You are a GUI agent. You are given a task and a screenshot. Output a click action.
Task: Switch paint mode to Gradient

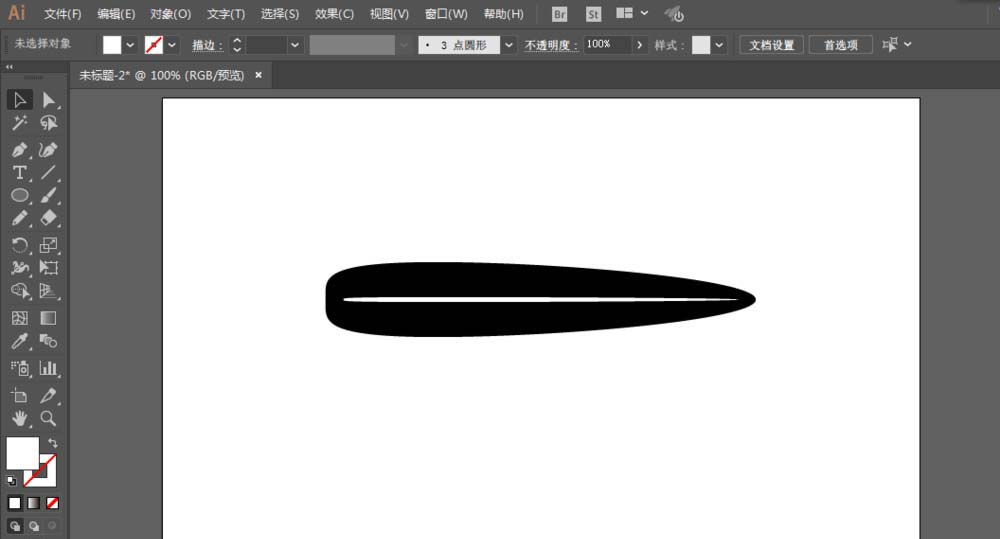[33, 503]
